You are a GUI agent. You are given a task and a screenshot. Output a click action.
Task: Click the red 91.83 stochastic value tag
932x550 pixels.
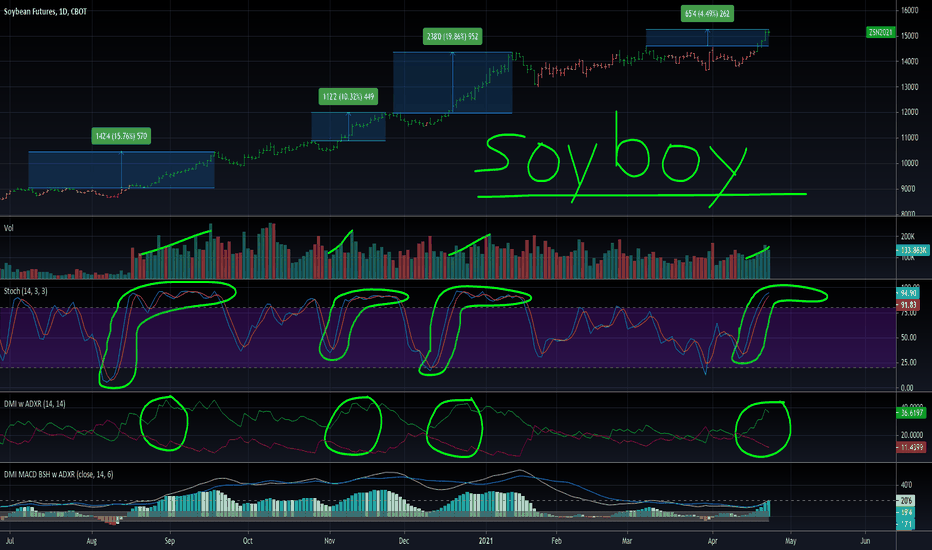click(908, 305)
